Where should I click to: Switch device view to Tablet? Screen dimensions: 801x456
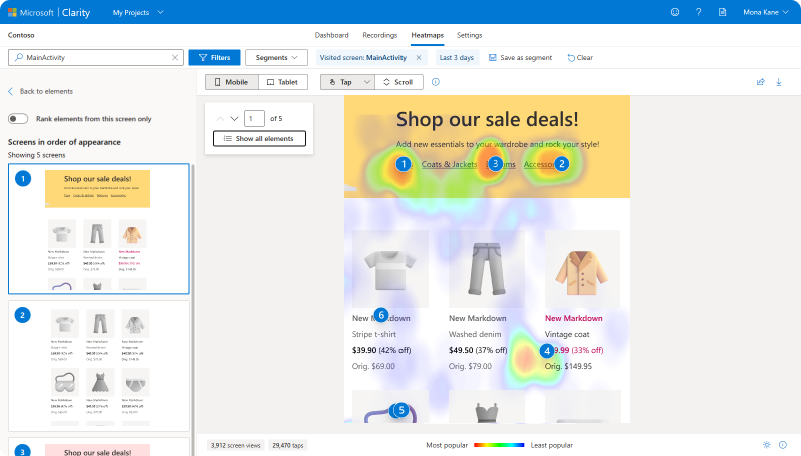pos(281,82)
